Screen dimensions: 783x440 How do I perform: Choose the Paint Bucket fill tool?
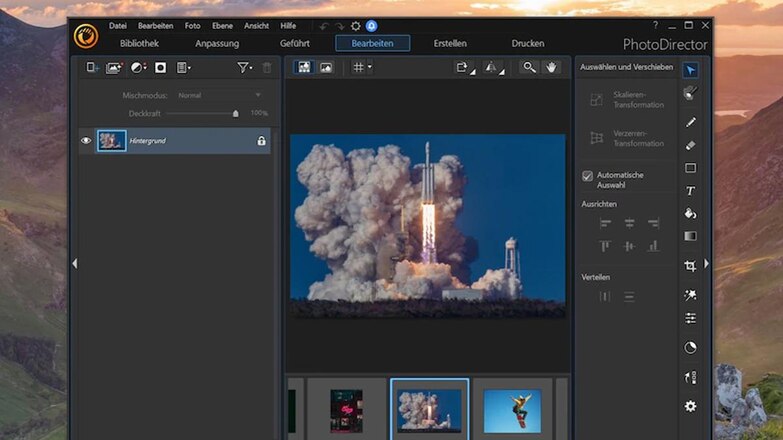(690, 213)
